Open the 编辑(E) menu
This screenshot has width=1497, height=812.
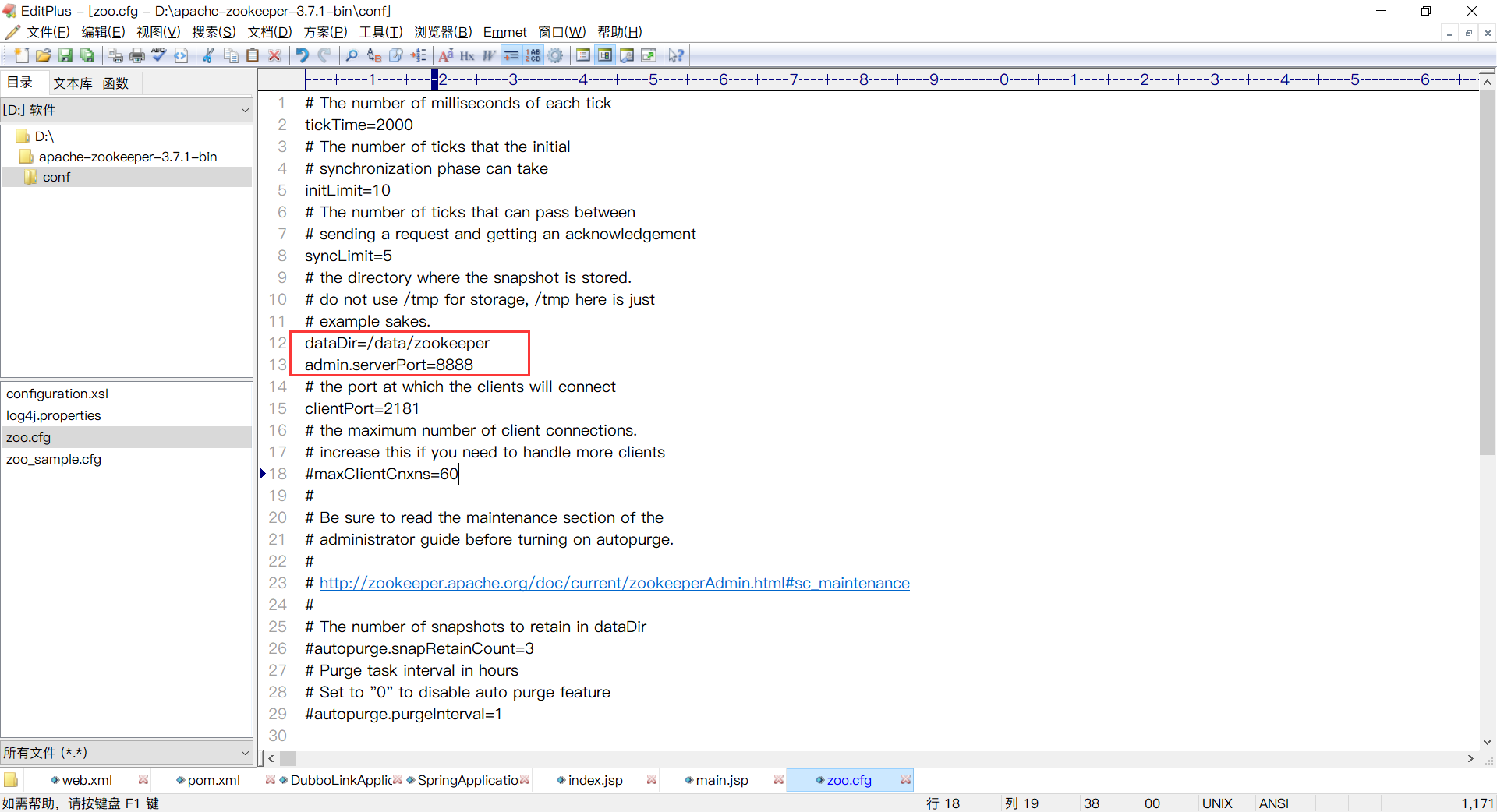point(103,32)
